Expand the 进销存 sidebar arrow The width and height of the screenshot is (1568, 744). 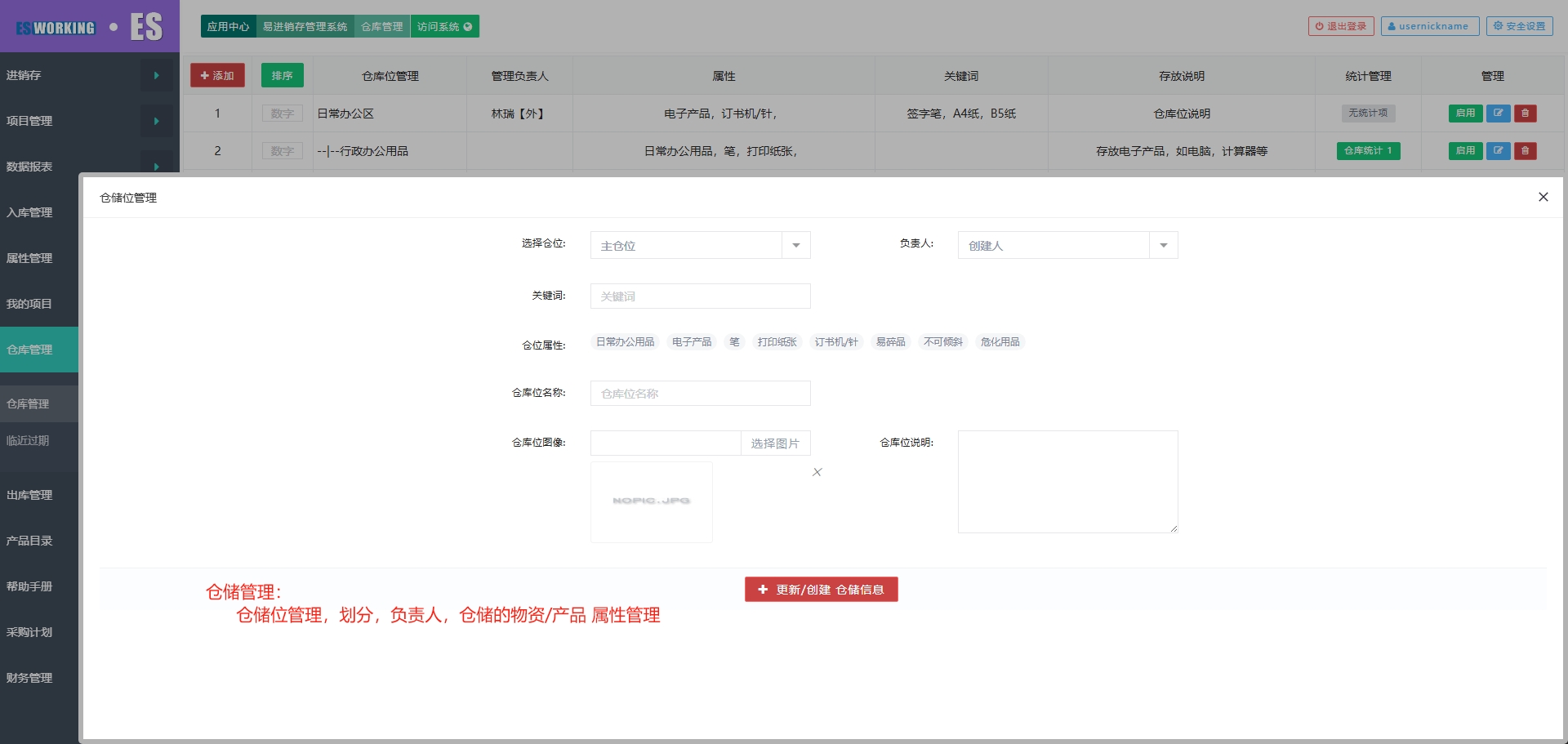[156, 75]
